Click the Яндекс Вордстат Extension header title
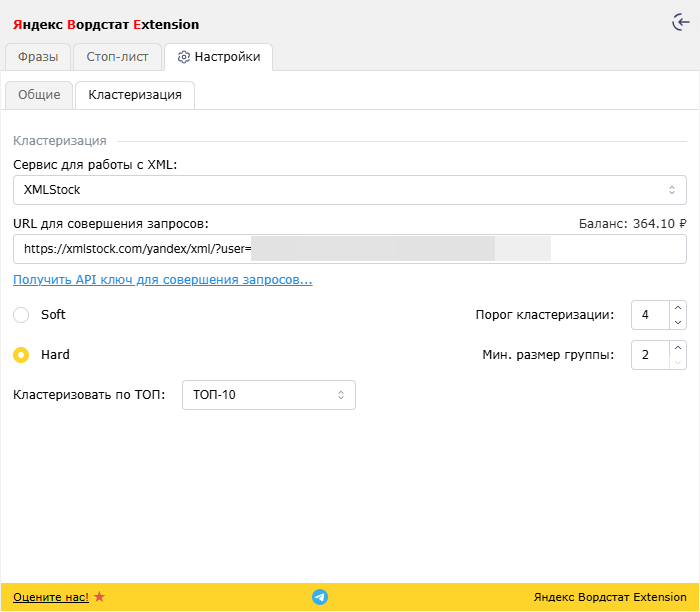 (106, 25)
